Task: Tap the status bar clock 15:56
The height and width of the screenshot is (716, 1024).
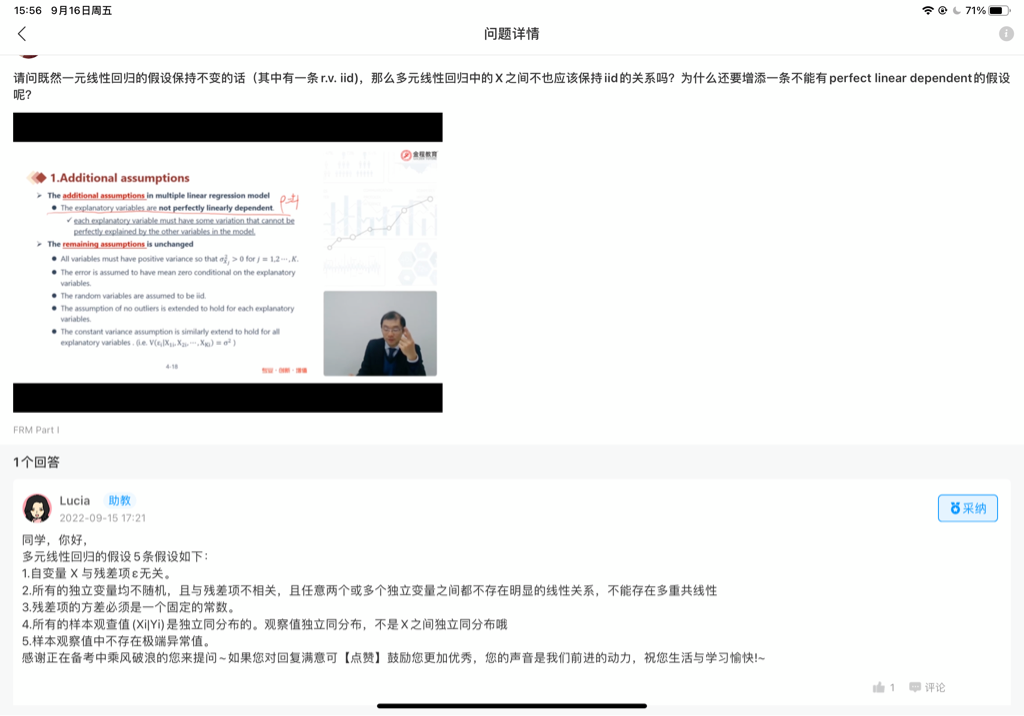Action: 27,10
